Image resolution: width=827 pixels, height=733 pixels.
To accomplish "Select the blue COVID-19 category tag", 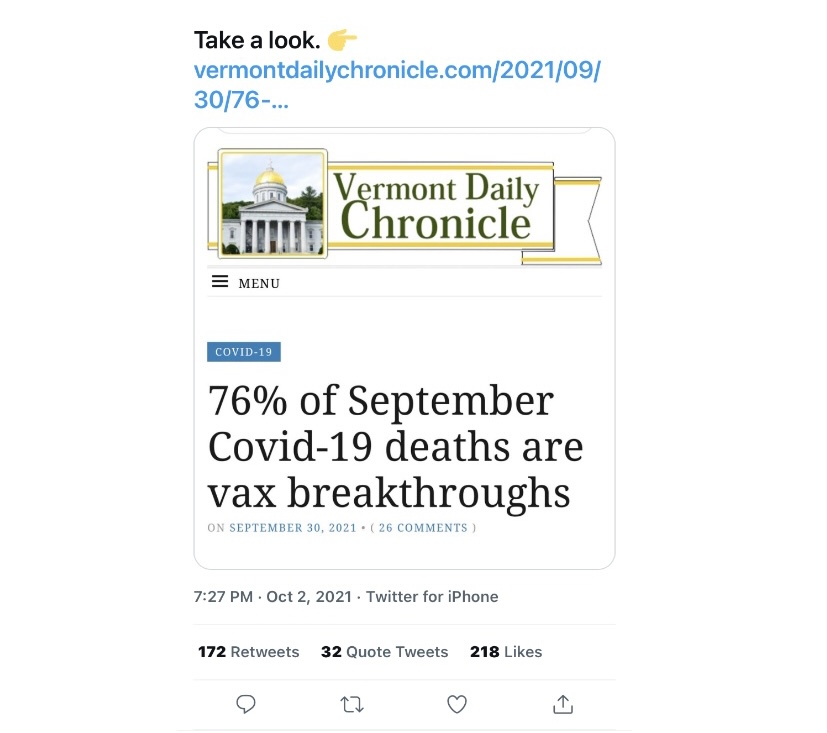I will (x=244, y=352).
